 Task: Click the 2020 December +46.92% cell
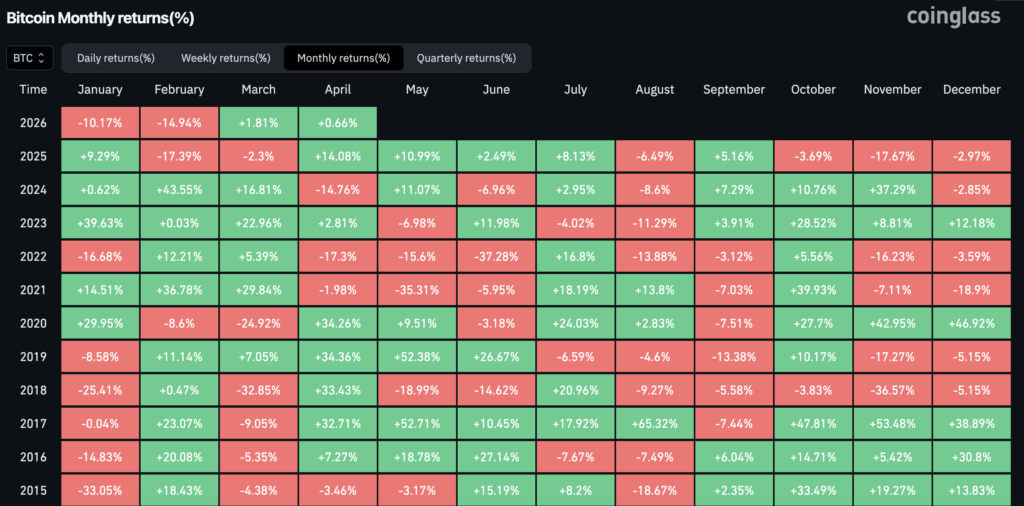point(971,322)
